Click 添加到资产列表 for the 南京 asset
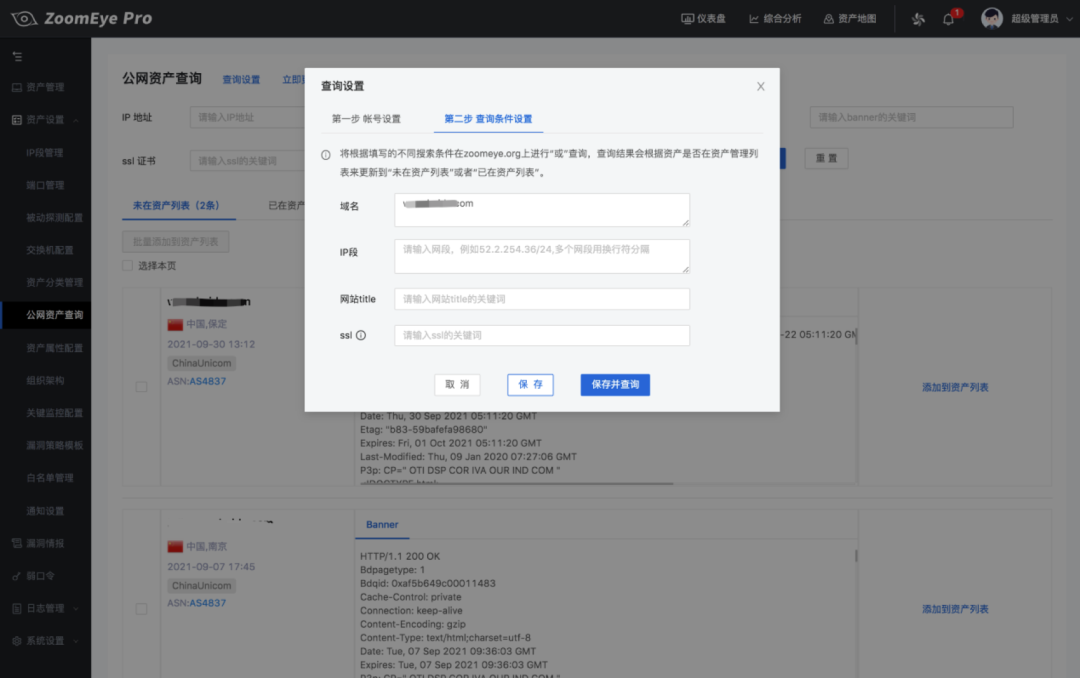 pyautogui.click(x=955, y=609)
